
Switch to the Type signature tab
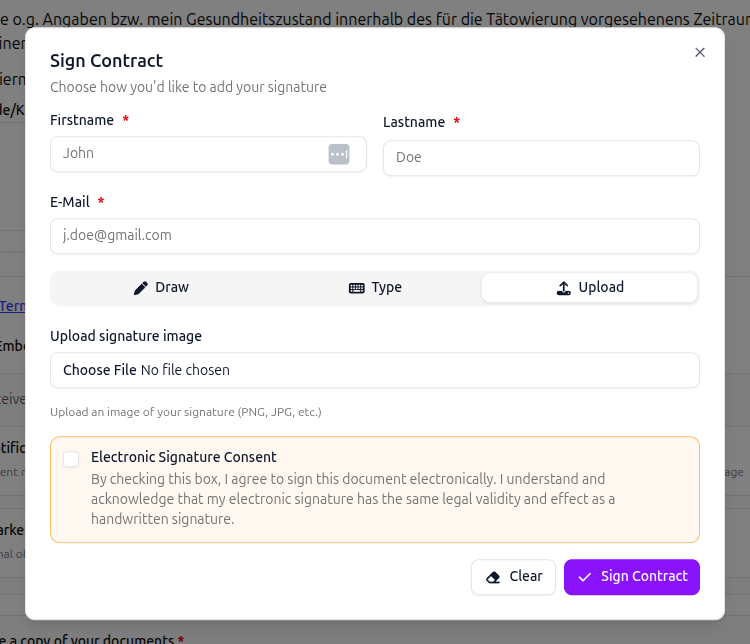coord(375,288)
